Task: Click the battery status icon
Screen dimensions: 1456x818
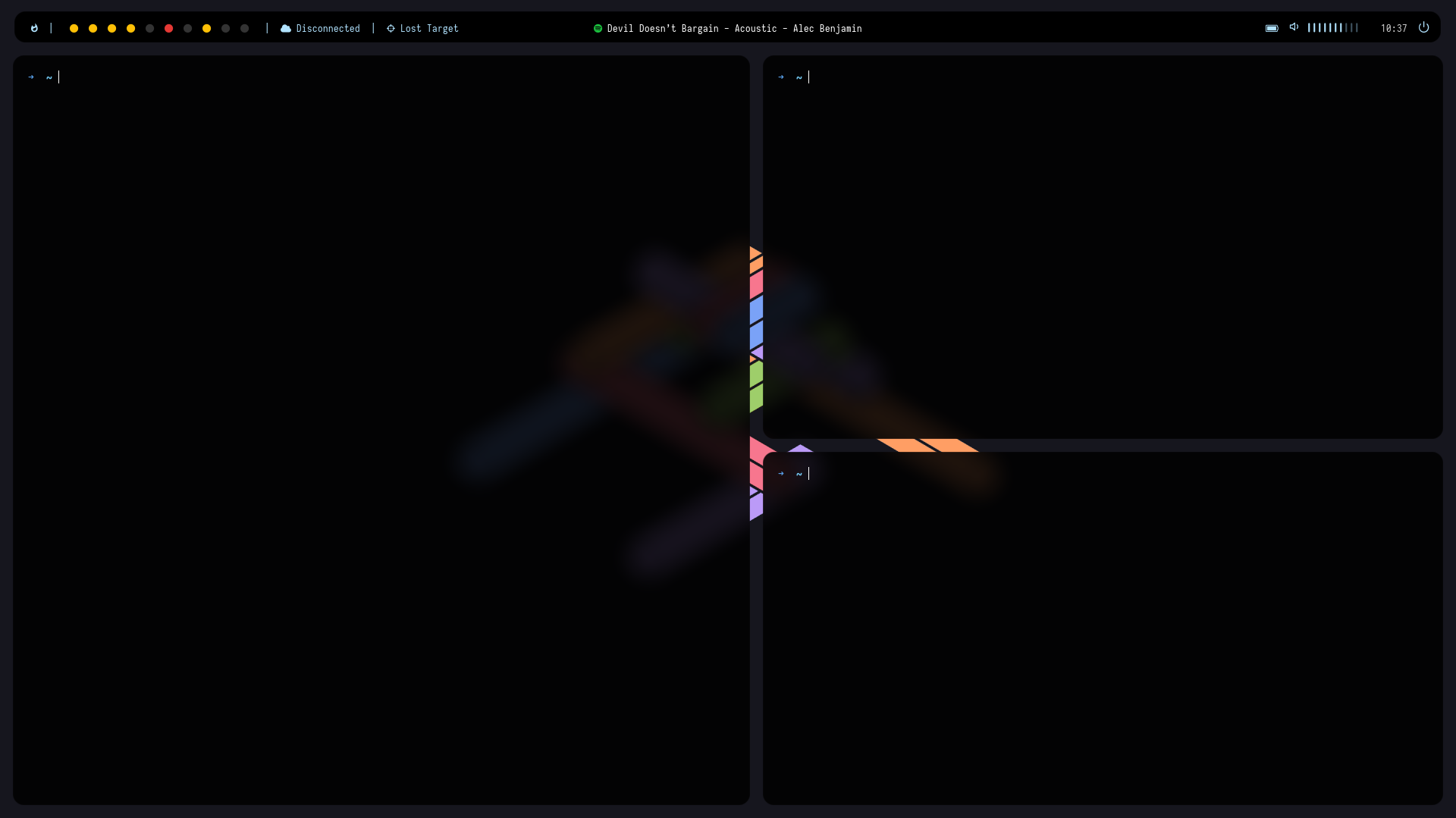Action: pyautogui.click(x=1272, y=28)
